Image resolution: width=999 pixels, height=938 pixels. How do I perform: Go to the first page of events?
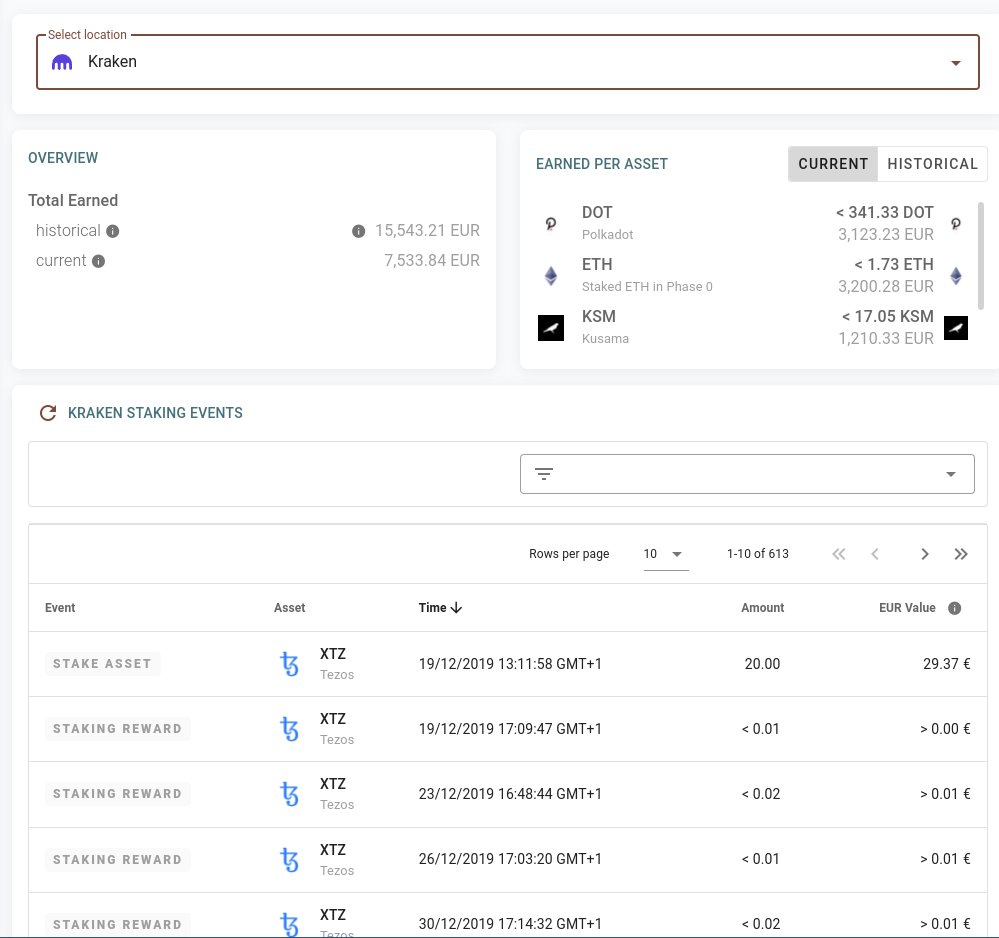[838, 554]
